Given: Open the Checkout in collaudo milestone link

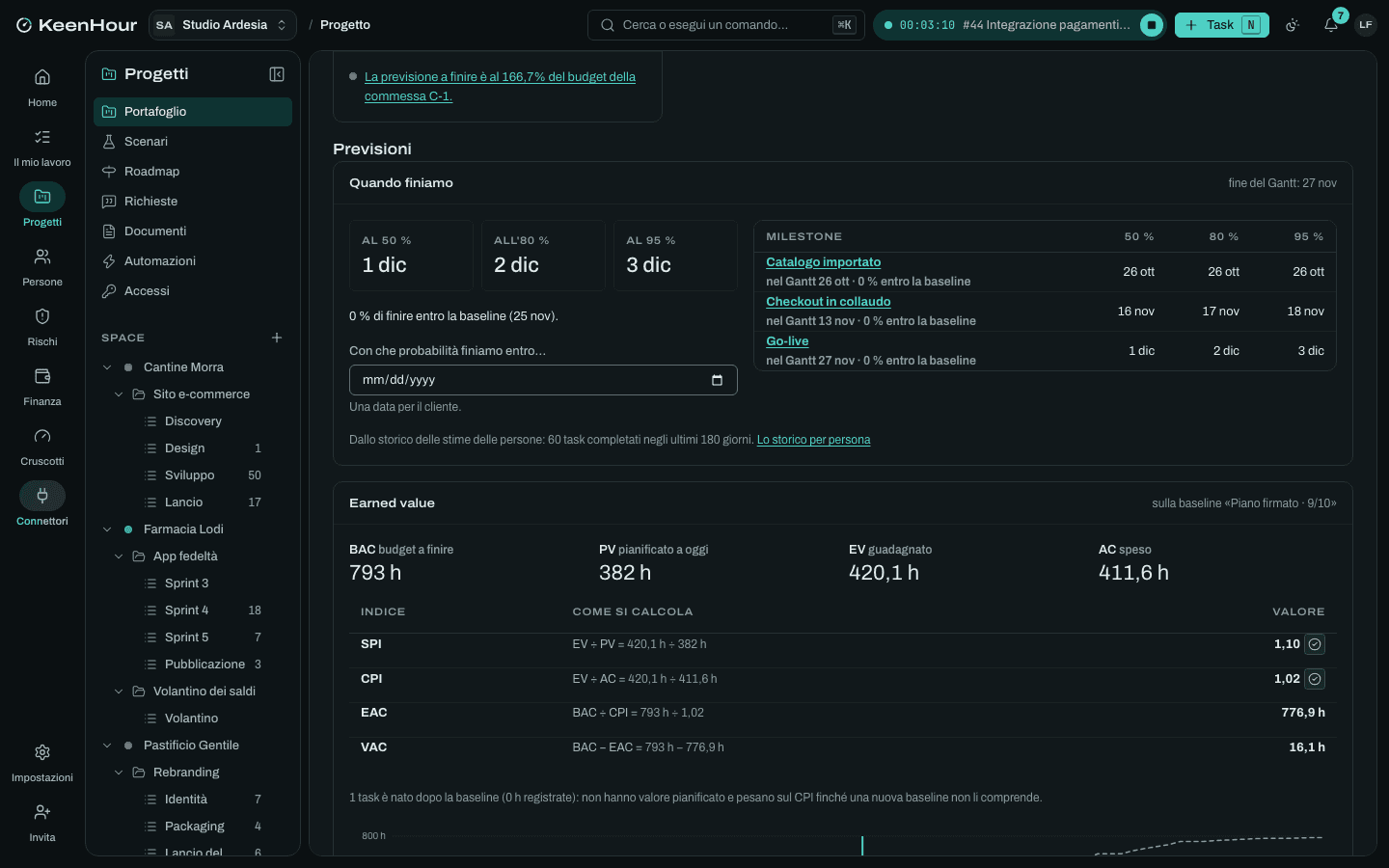Looking at the screenshot, I should click(x=828, y=302).
